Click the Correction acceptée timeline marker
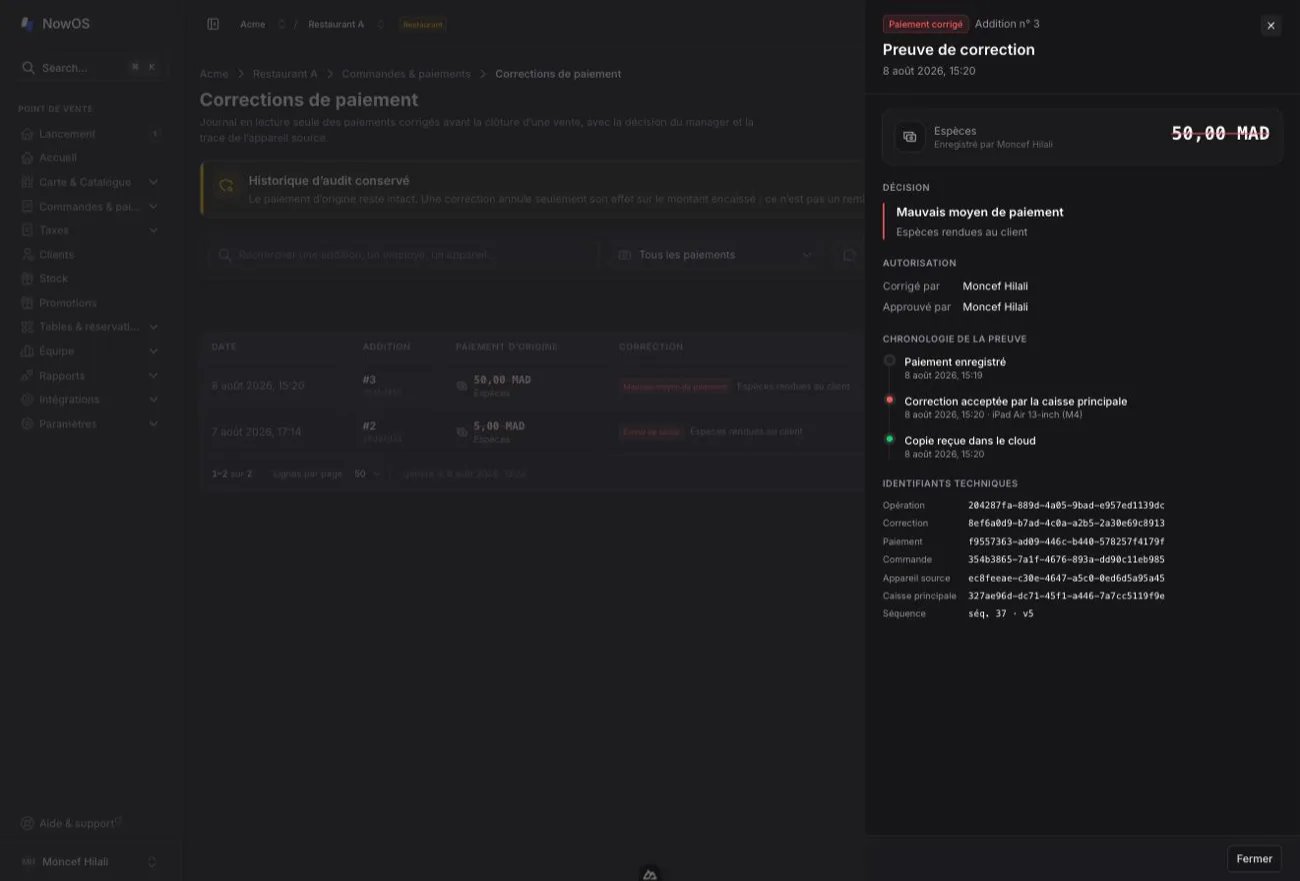Viewport: 1300px width, 881px height. pos(890,400)
